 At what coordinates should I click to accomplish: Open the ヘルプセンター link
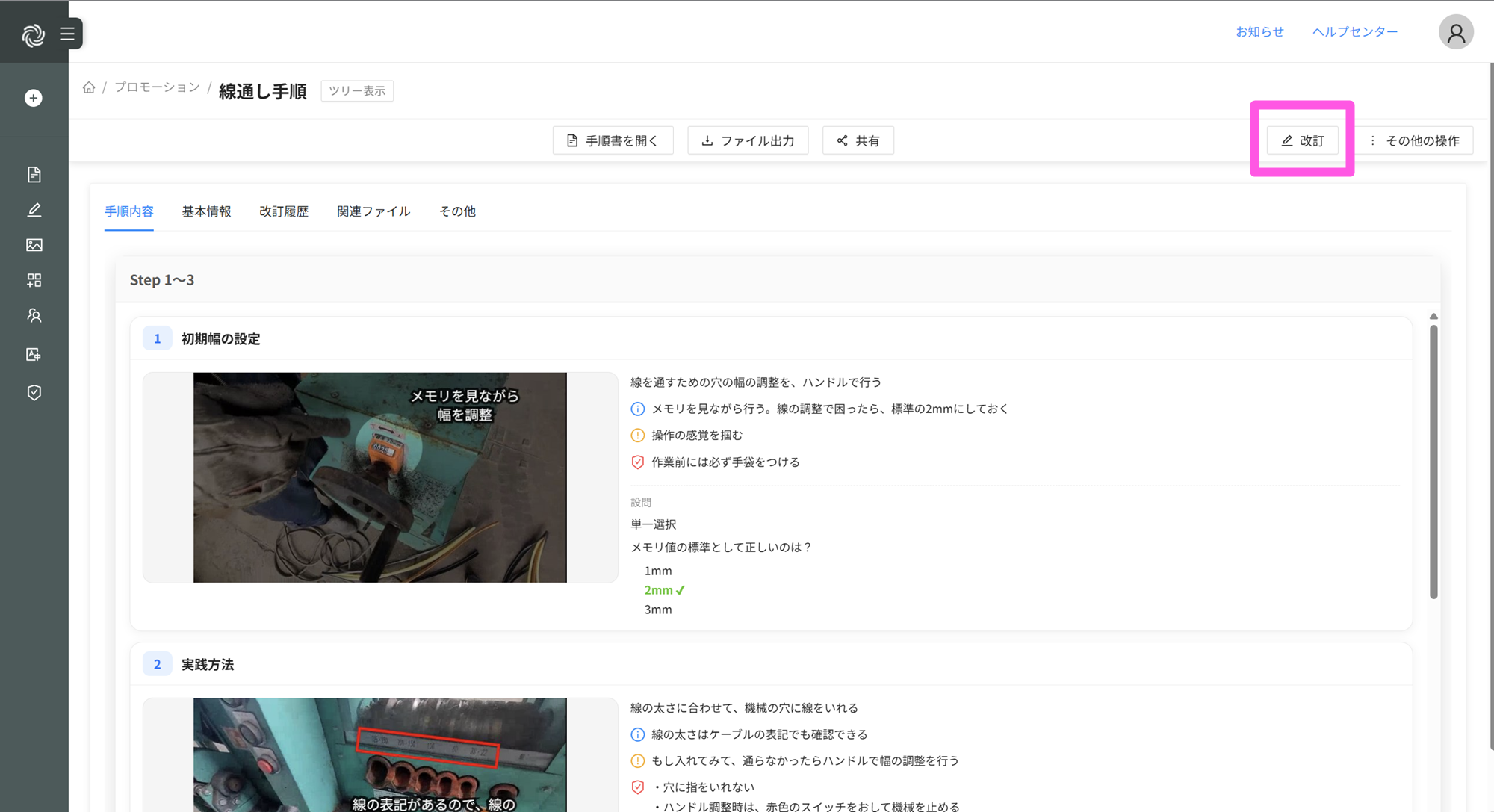tap(1354, 31)
